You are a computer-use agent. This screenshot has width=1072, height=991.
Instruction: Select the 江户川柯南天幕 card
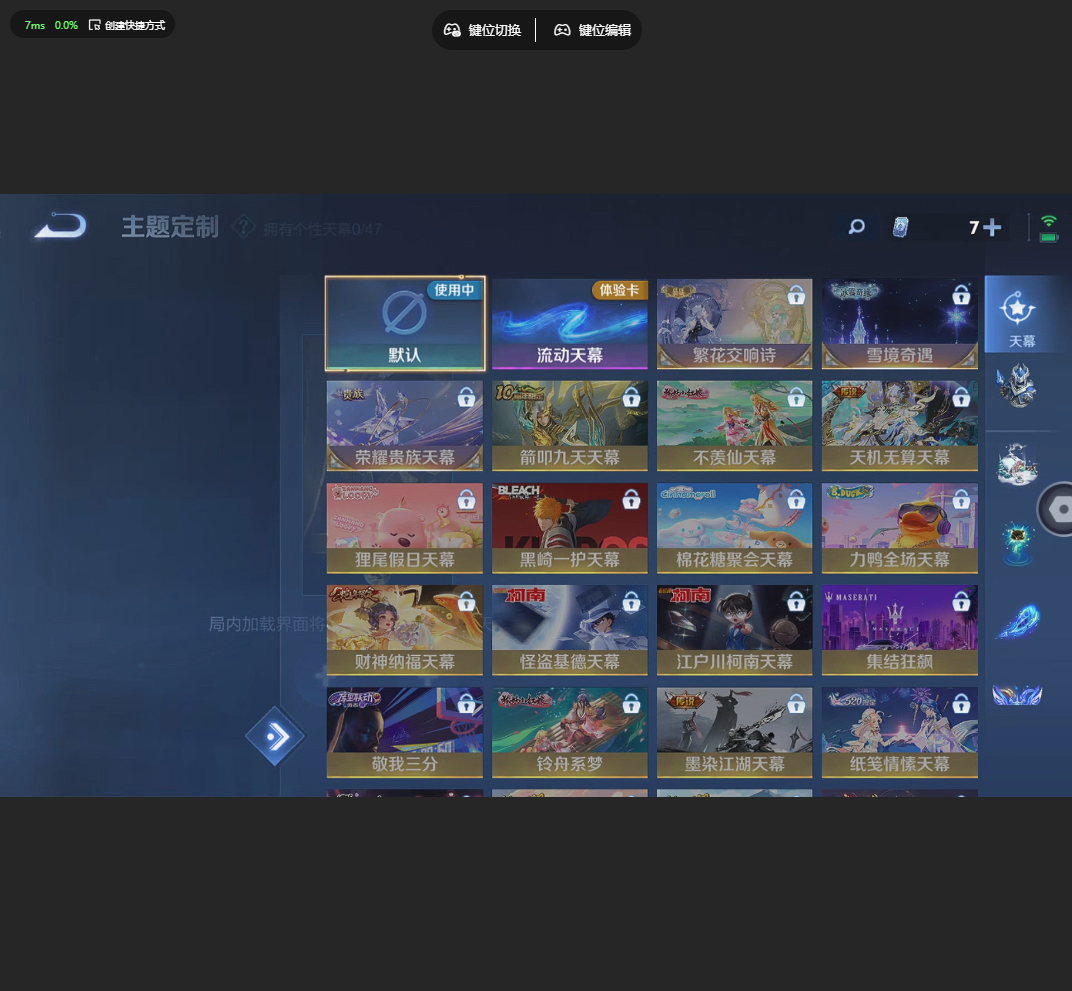(x=734, y=630)
